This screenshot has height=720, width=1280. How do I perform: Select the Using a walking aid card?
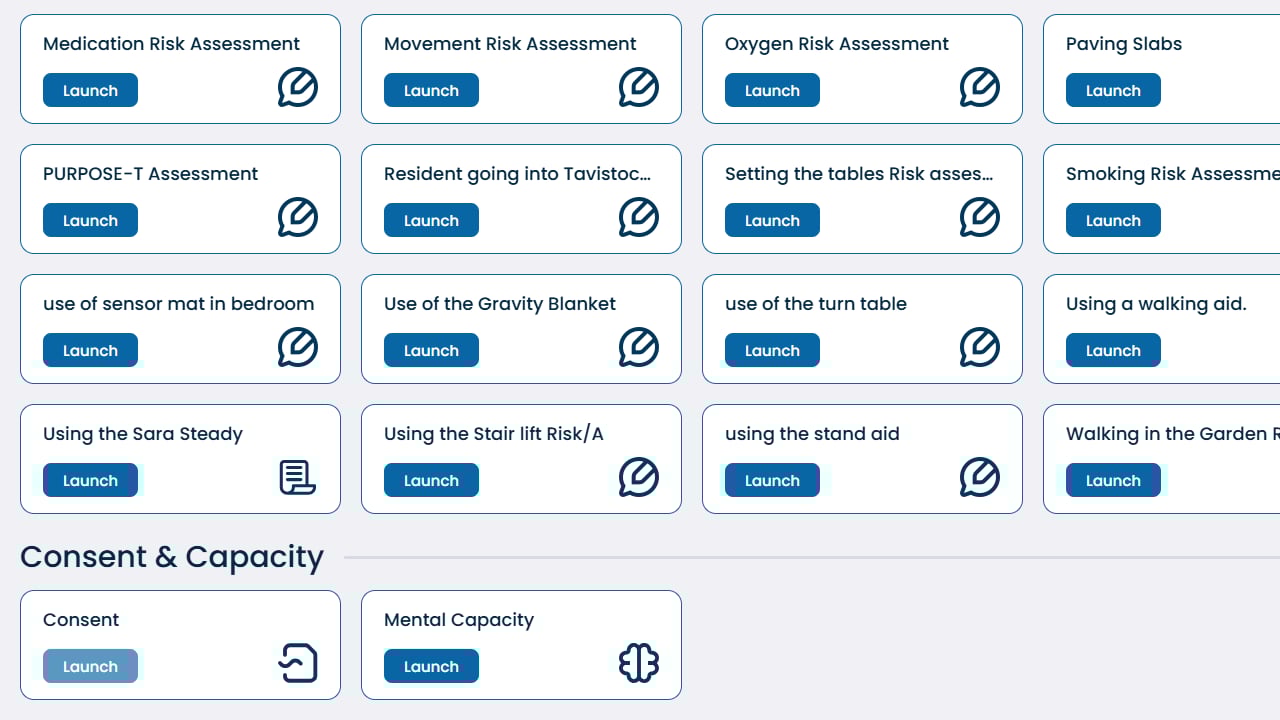[x=1156, y=304]
